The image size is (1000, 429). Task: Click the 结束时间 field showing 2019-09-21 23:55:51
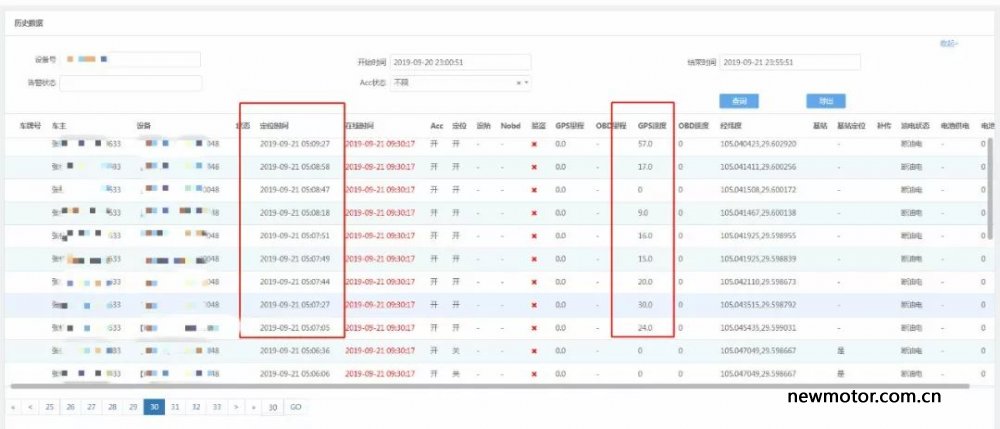(790, 62)
